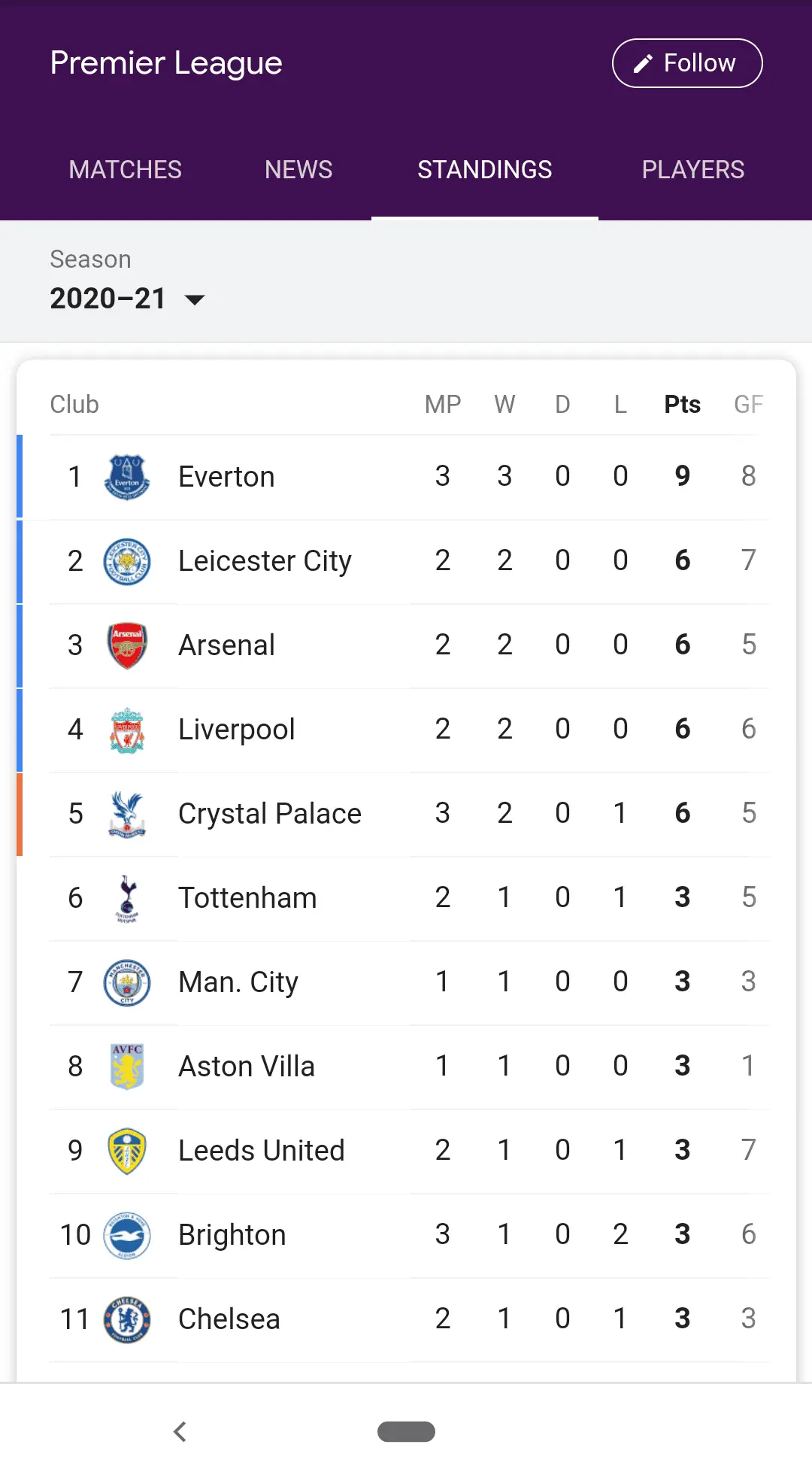Open the Man. City team name
This screenshot has height=1481, width=812.
coord(238,982)
